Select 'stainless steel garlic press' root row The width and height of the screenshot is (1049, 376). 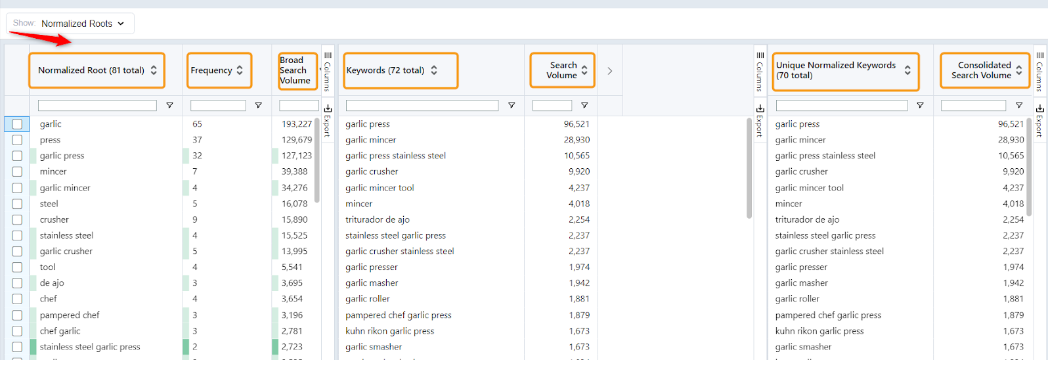coord(90,347)
